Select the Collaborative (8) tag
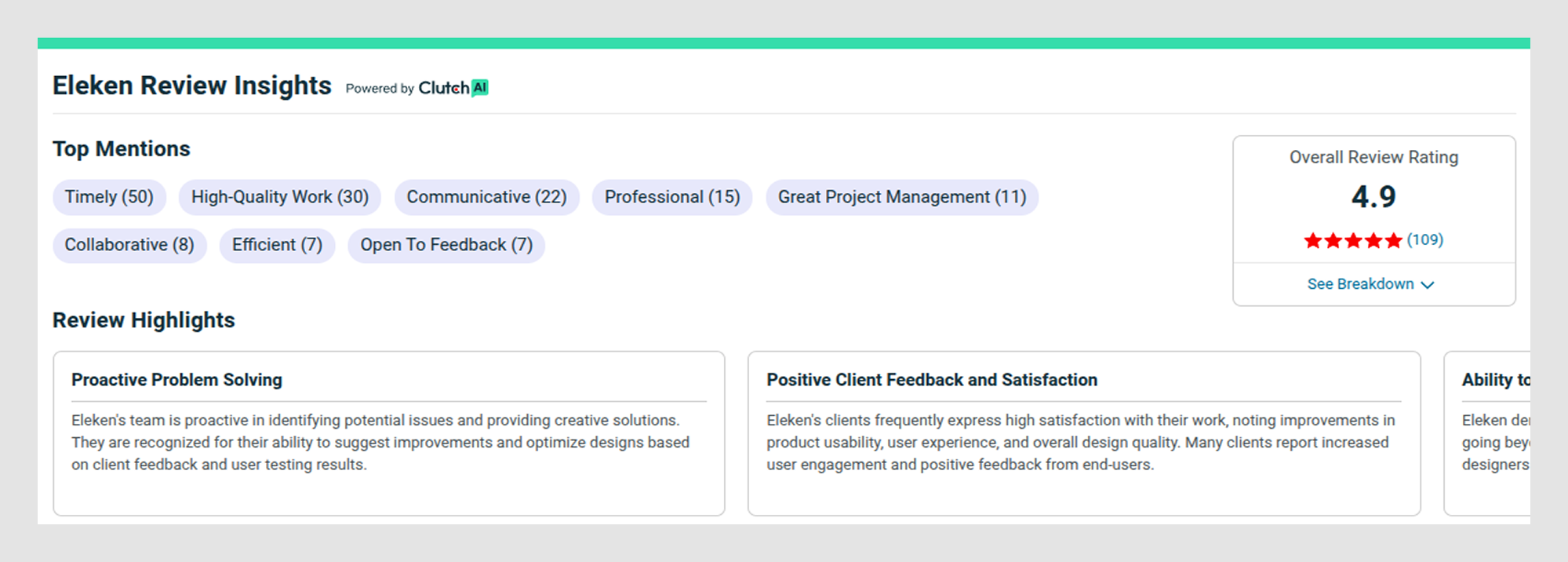This screenshot has width=1568, height=562. (x=129, y=245)
